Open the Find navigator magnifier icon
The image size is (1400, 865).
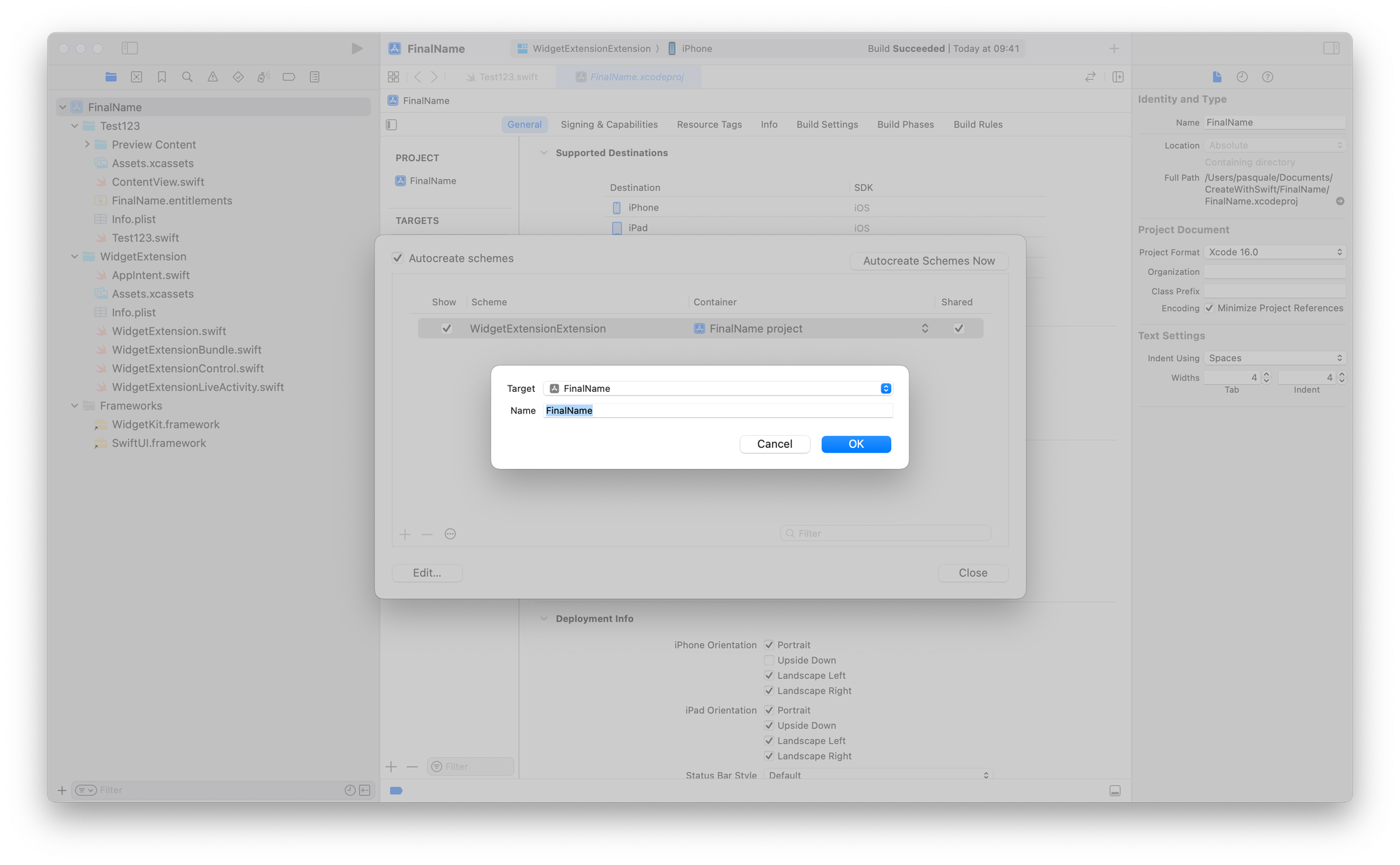coord(187,77)
